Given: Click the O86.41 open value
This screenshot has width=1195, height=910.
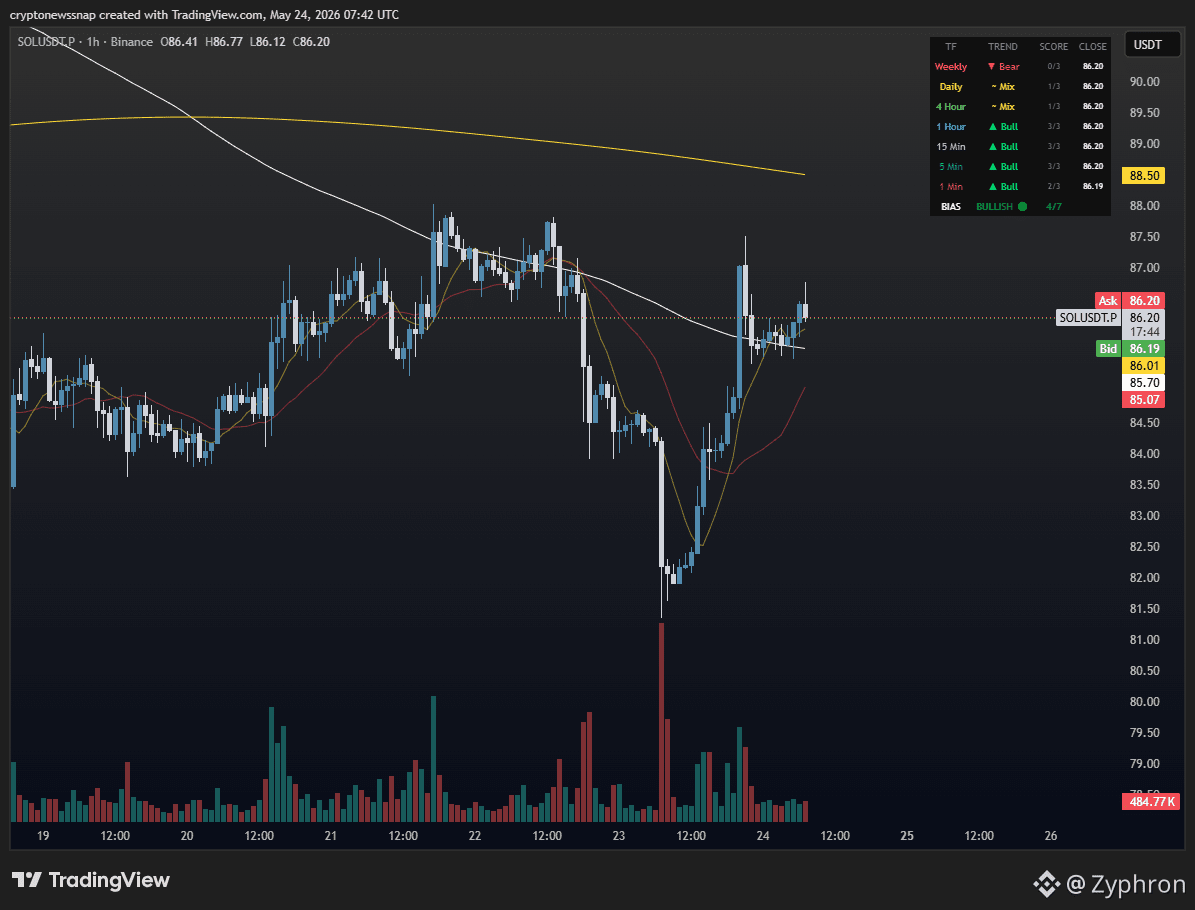Looking at the screenshot, I should 178,42.
